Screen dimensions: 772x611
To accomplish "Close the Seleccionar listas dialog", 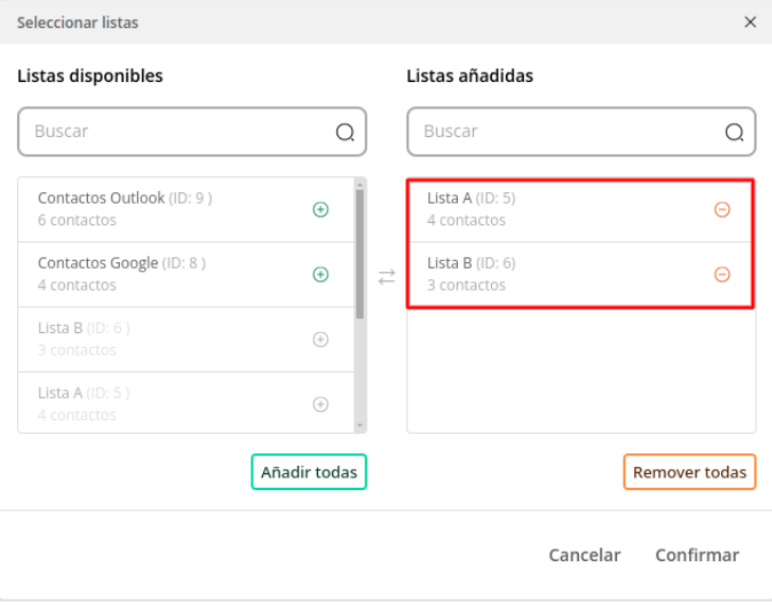I will (x=750, y=22).
